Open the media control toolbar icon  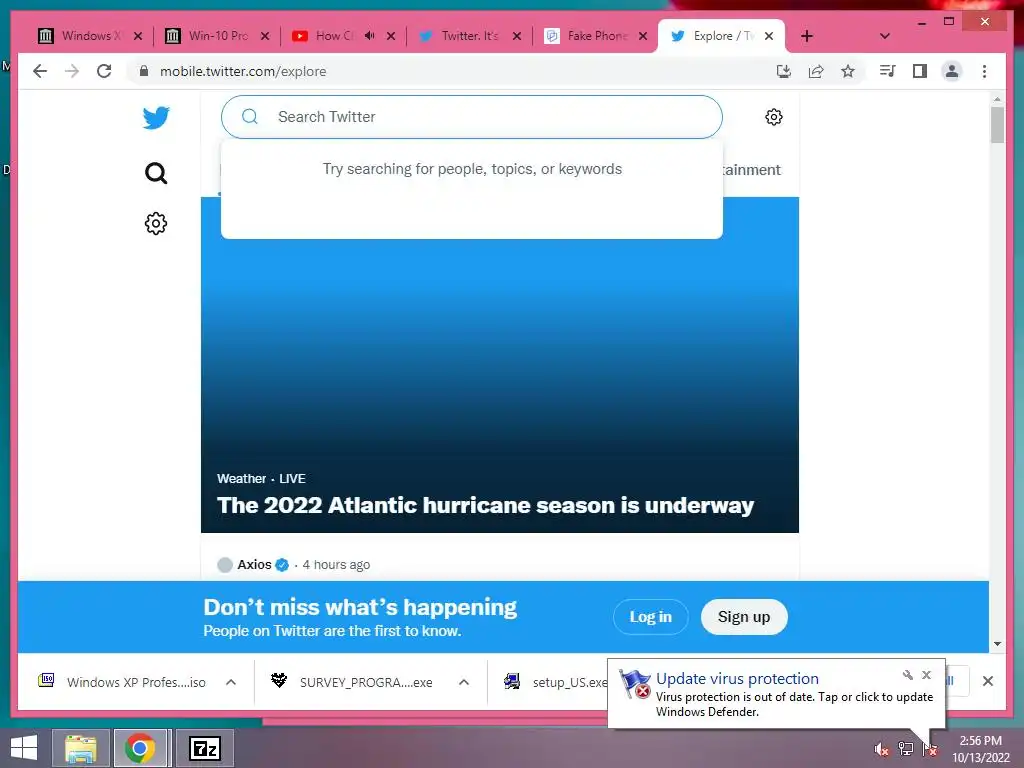(887, 71)
